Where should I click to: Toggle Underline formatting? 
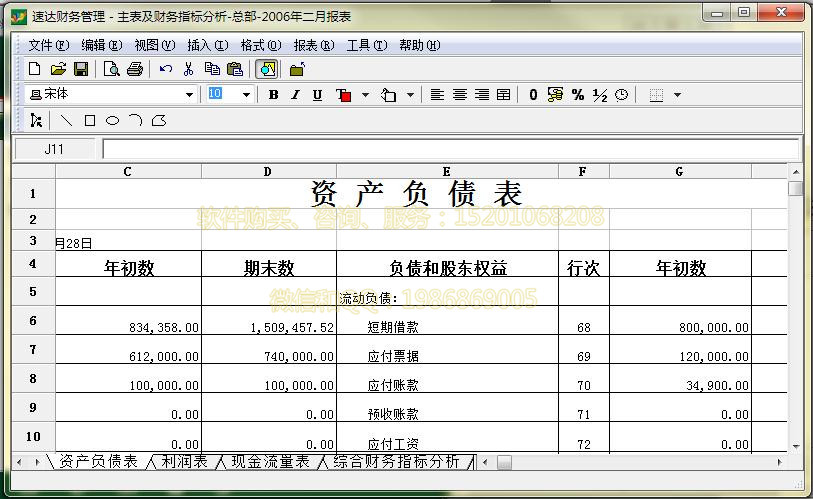pyautogui.click(x=317, y=95)
